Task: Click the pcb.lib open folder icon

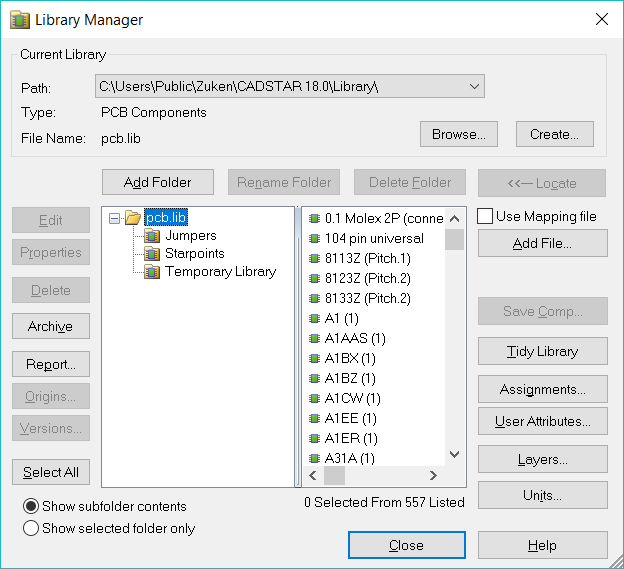Action: click(133, 218)
